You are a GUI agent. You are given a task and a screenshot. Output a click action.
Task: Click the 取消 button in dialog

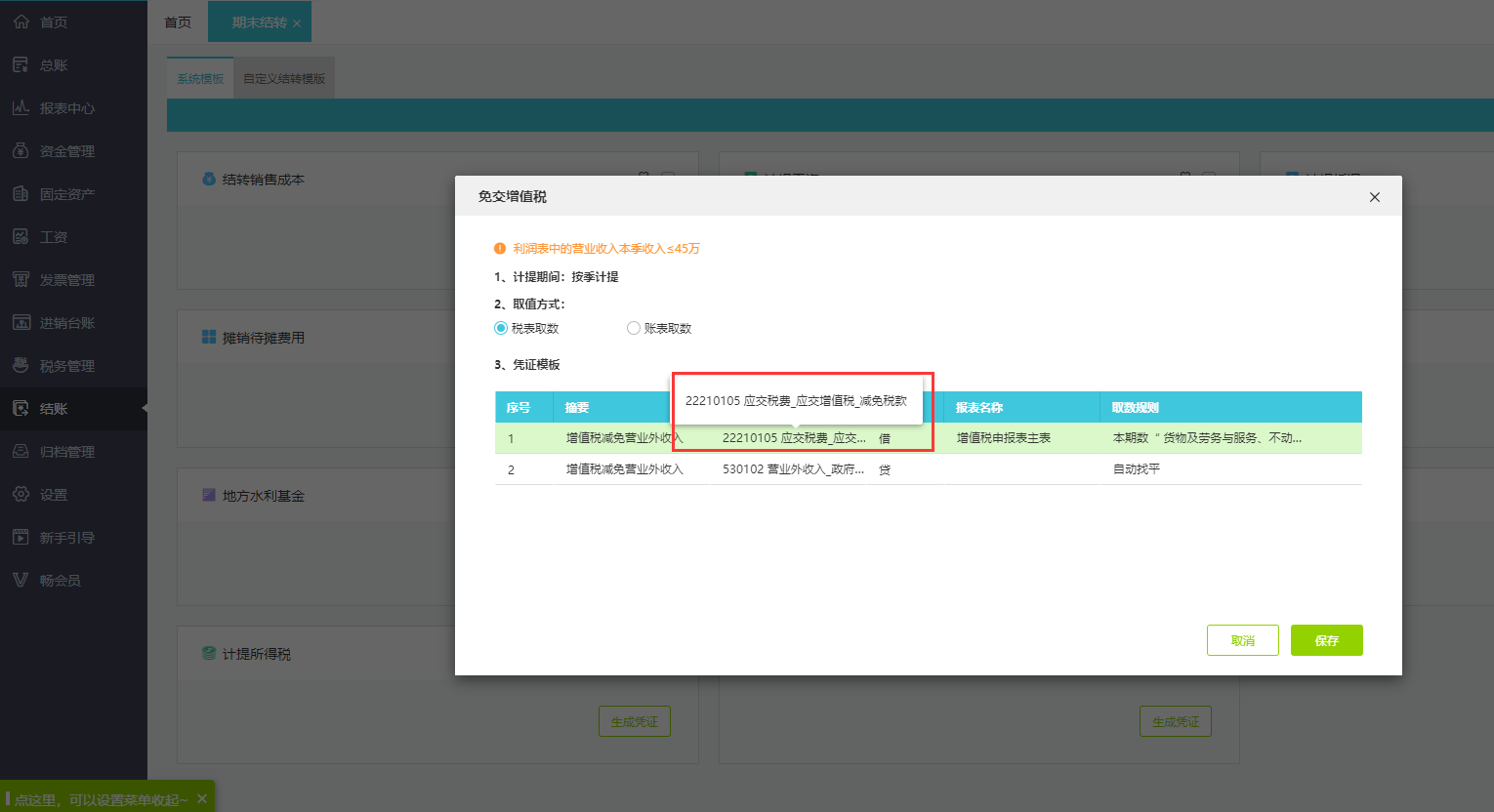[x=1242, y=640]
